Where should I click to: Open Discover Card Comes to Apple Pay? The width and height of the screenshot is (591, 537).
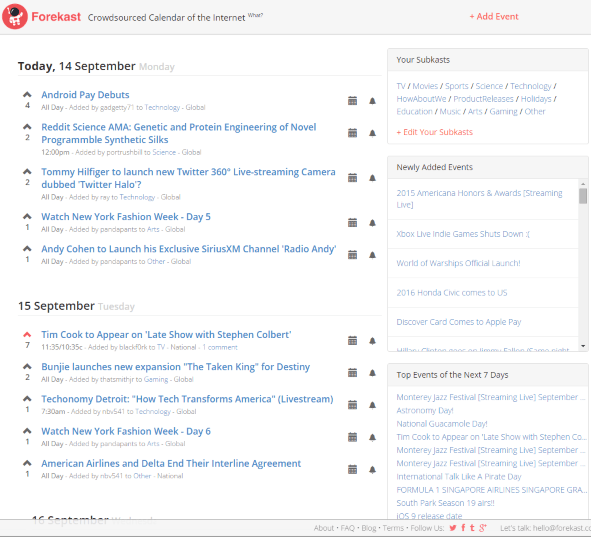pyautogui.click(x=459, y=322)
